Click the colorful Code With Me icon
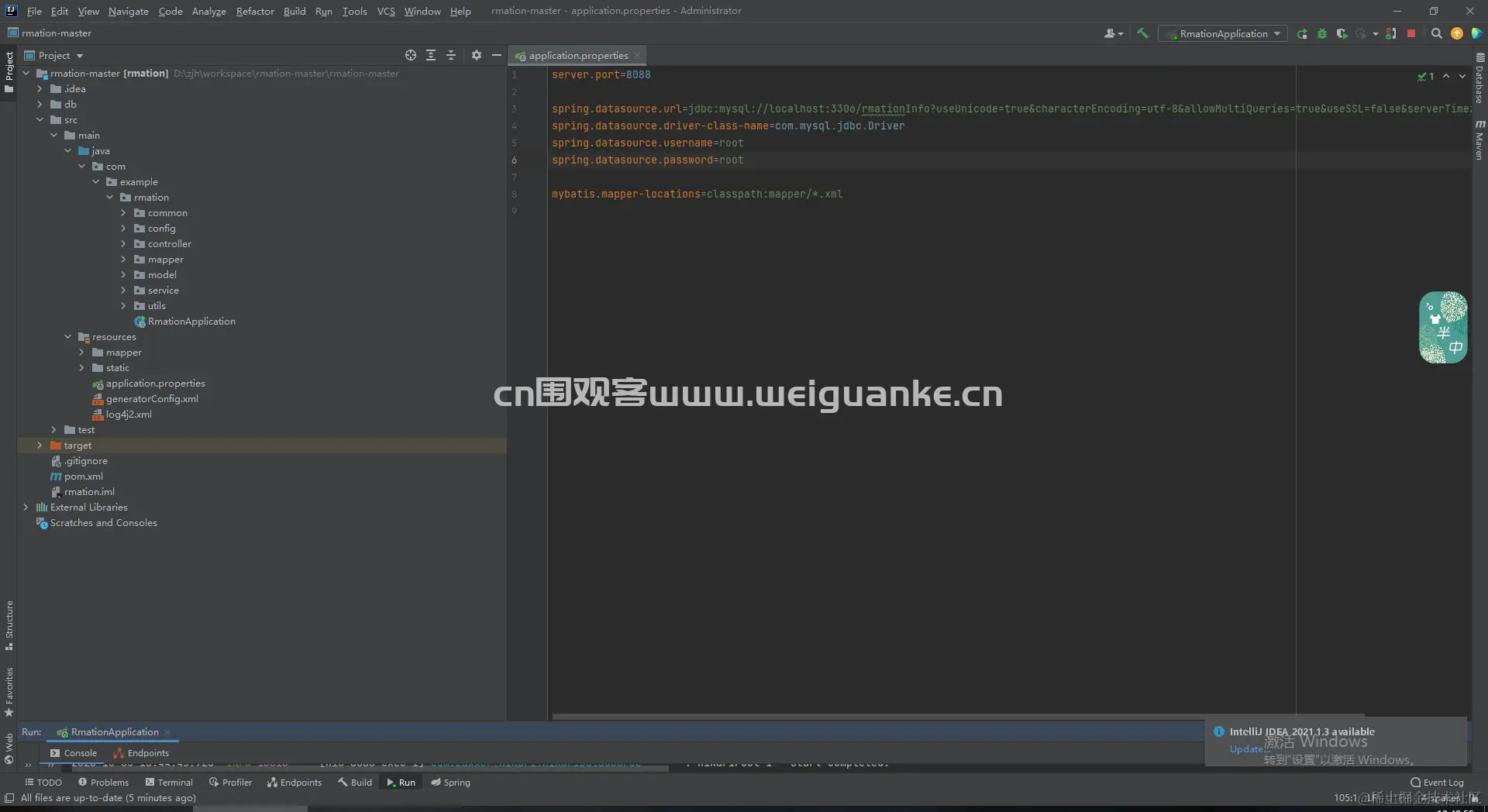 click(x=1476, y=33)
